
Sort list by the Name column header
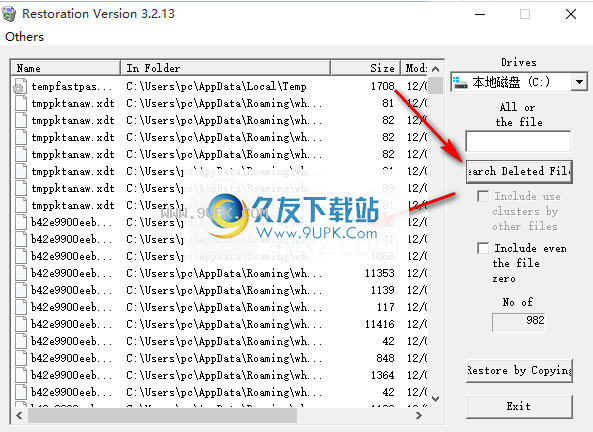(x=66, y=68)
